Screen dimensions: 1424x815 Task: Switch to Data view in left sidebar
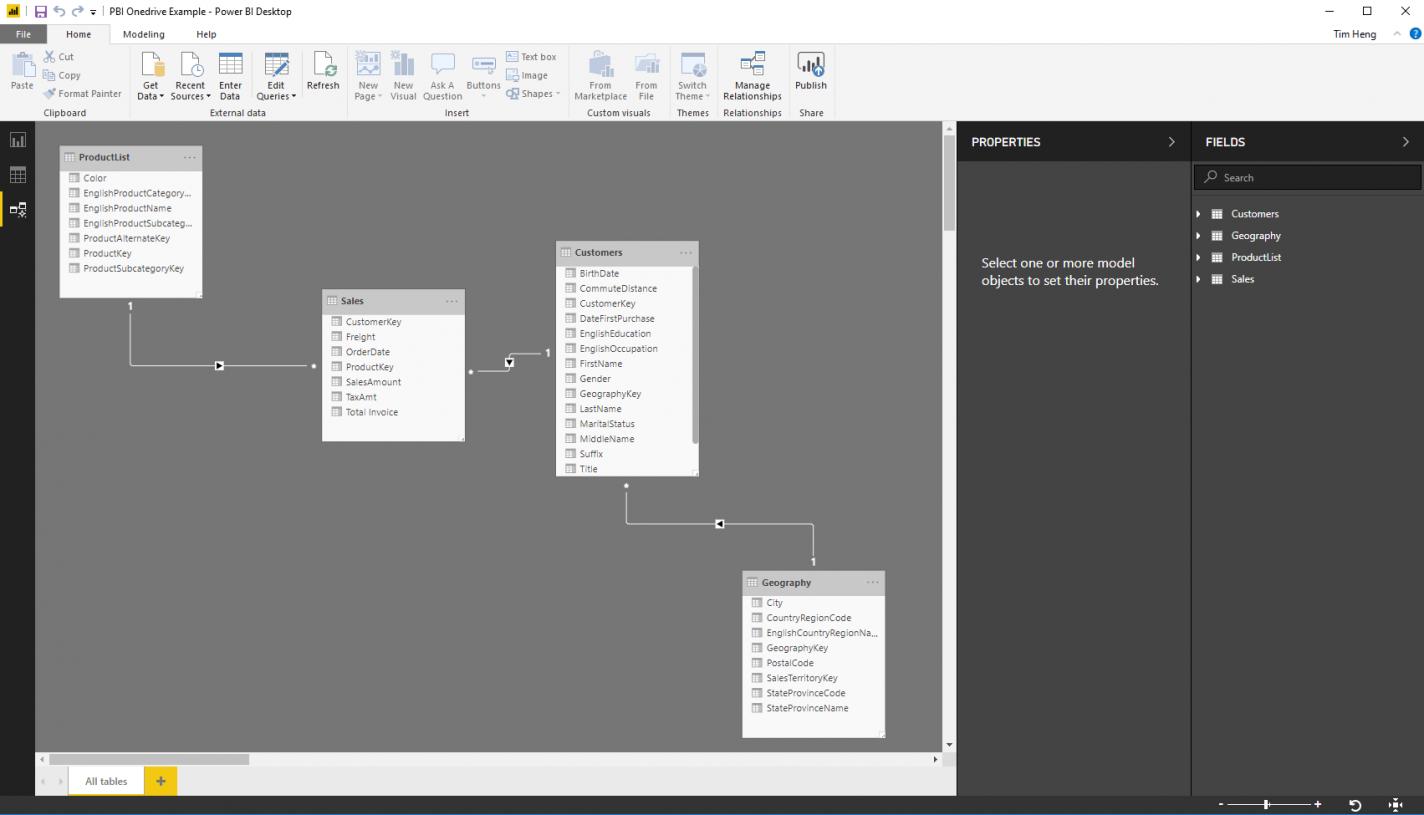[17, 175]
